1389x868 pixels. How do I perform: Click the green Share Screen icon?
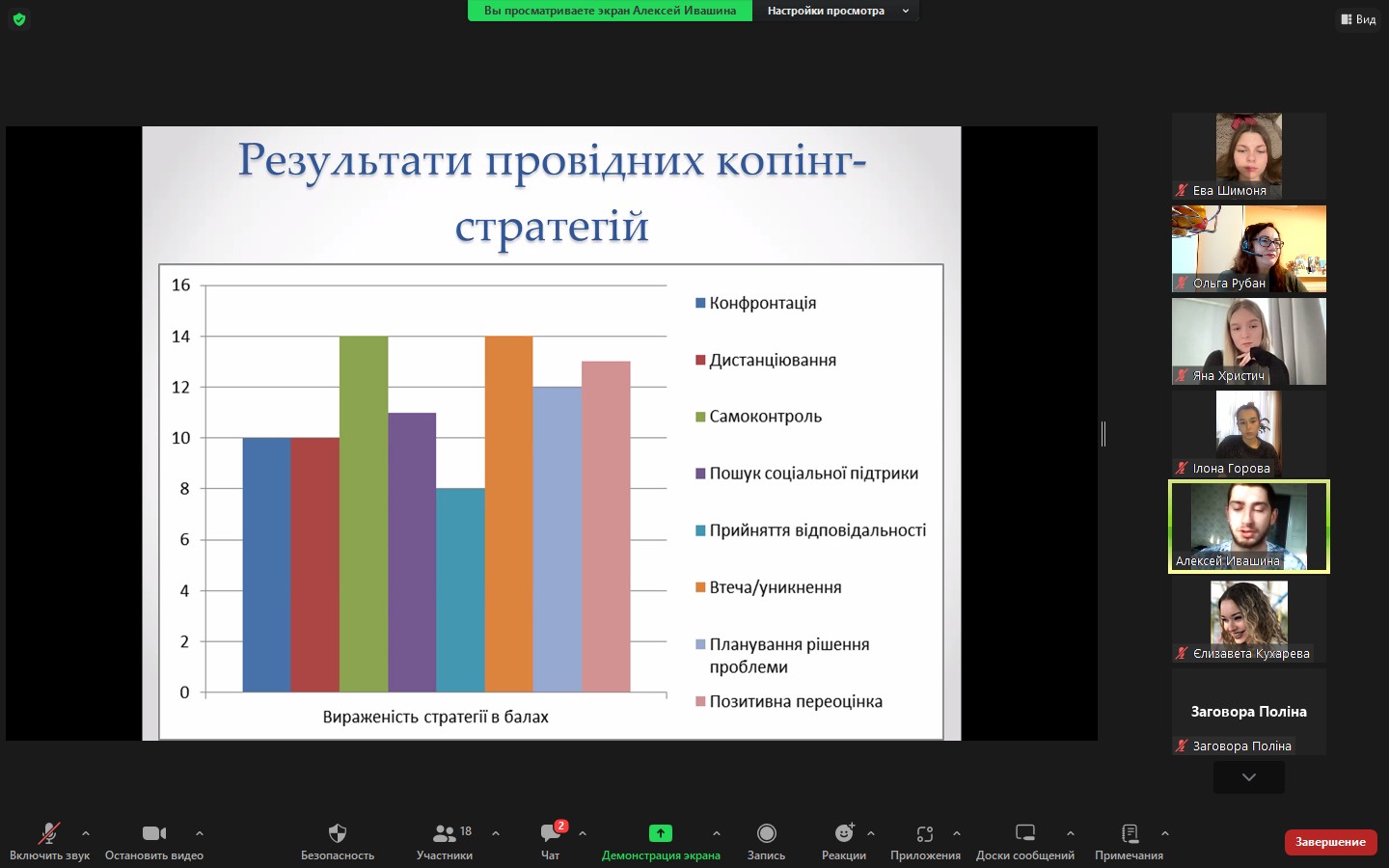pos(661,832)
